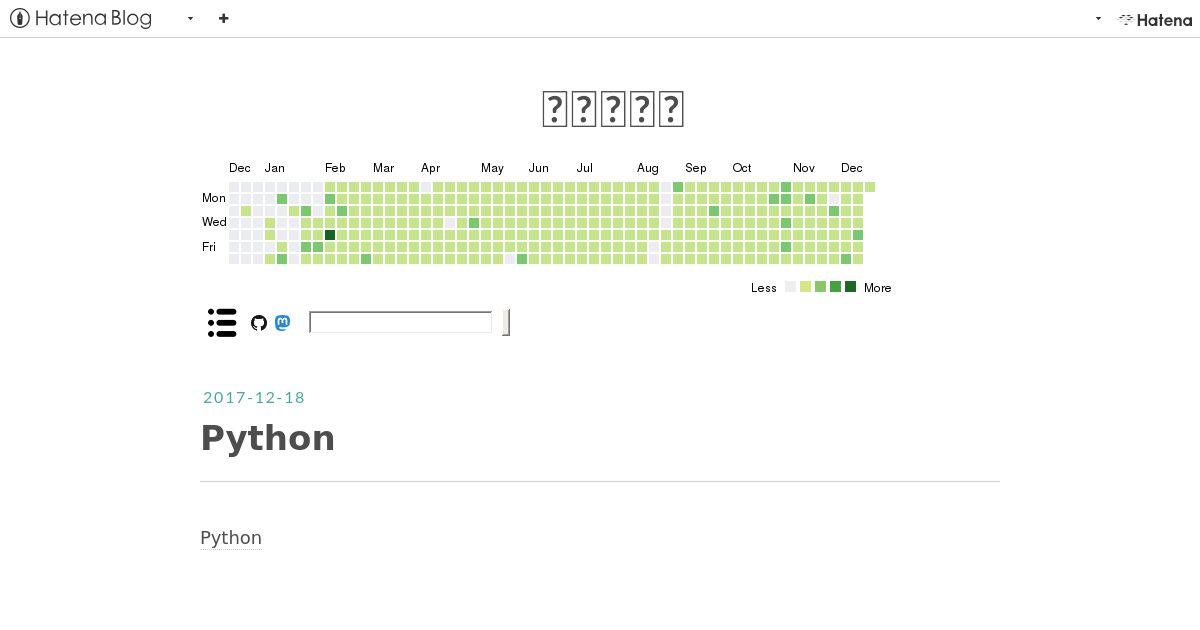
Task: Open the Python article title
Action: (x=268, y=438)
